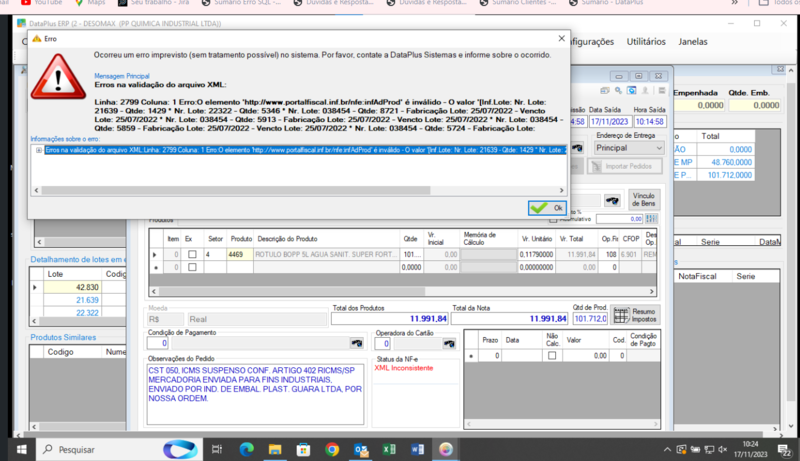This screenshot has height=461, width=800.
Task: Click scroll right arrow of products grid
Action: coord(652,291)
